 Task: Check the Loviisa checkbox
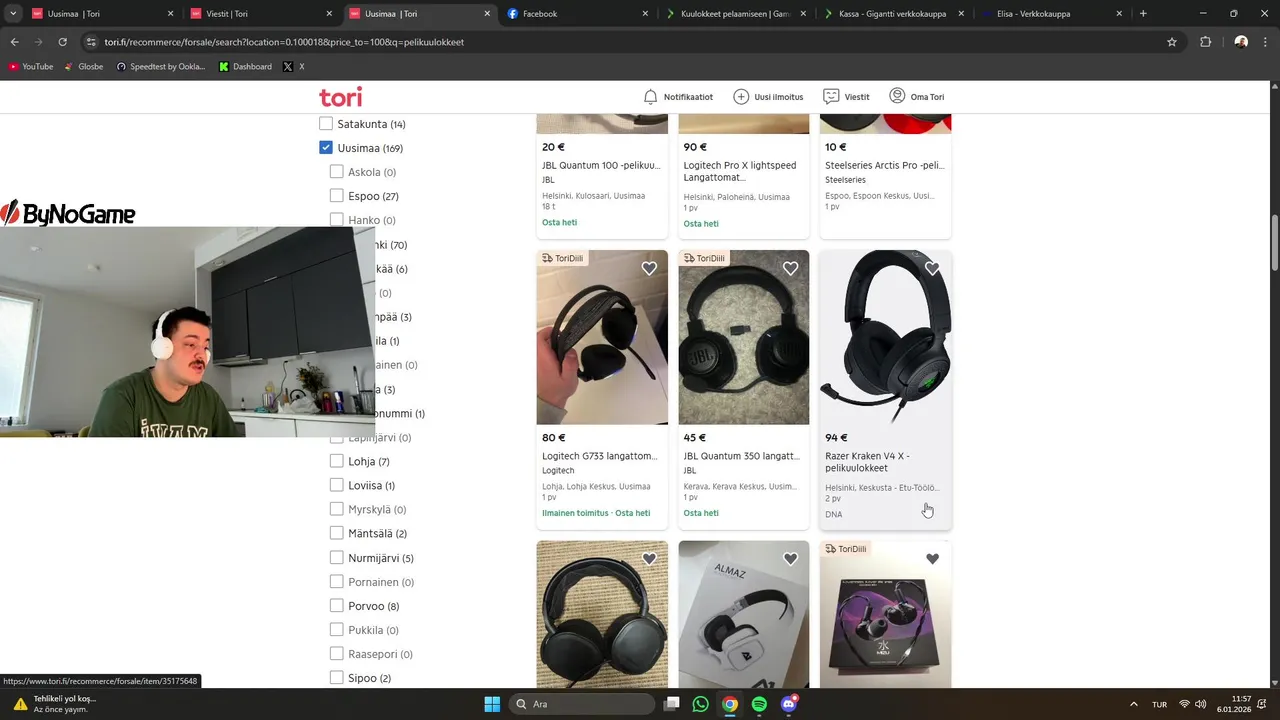[337, 485]
